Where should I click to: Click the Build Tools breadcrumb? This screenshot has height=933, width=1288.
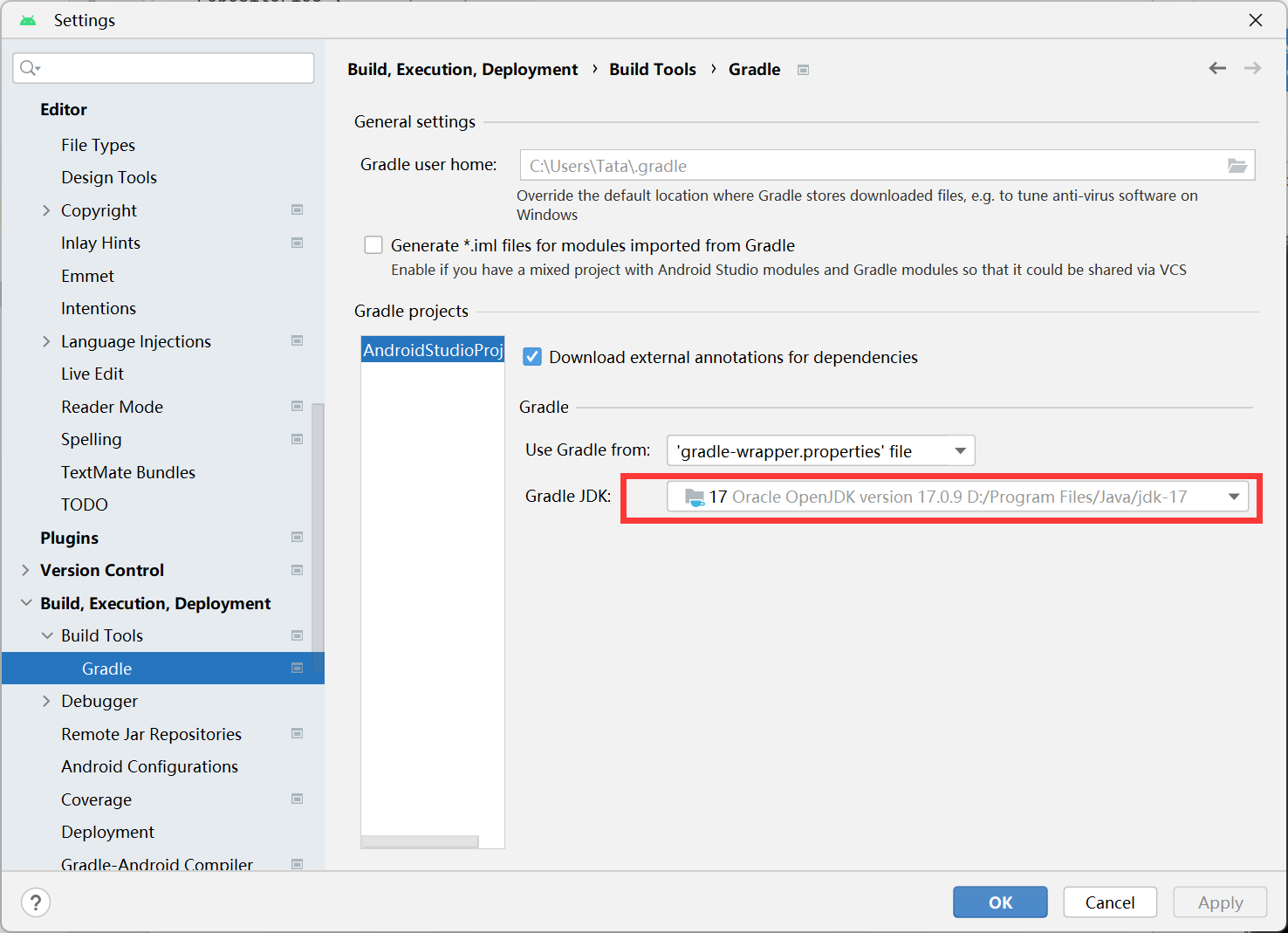[x=653, y=70]
